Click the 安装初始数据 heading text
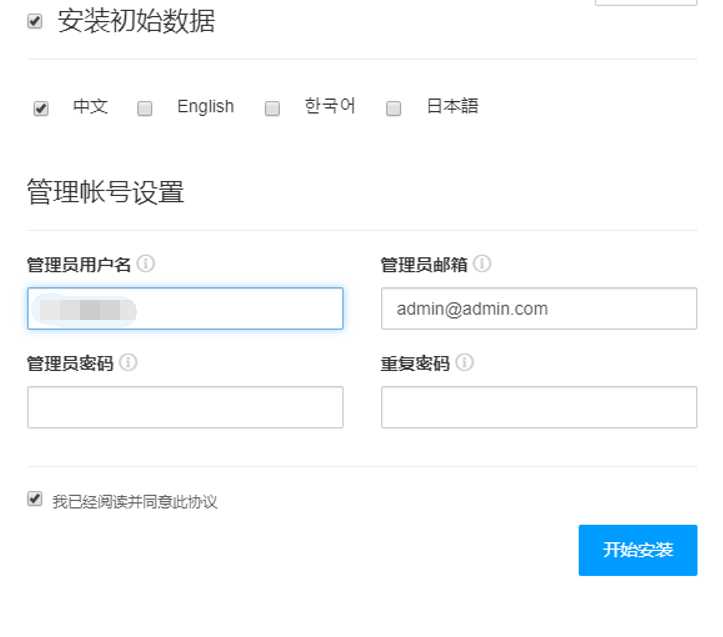Image resolution: width=723 pixels, height=637 pixels. coord(136,21)
